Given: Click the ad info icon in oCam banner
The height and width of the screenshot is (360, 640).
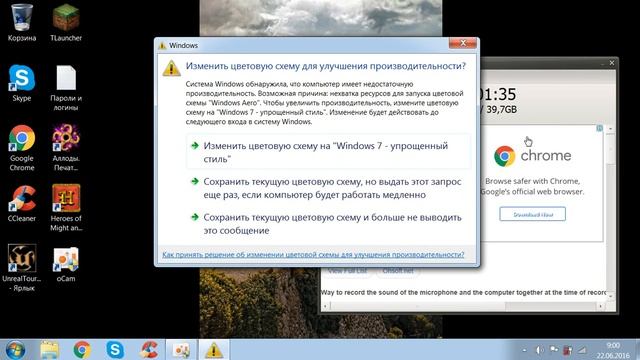Looking at the screenshot, I should (599, 129).
